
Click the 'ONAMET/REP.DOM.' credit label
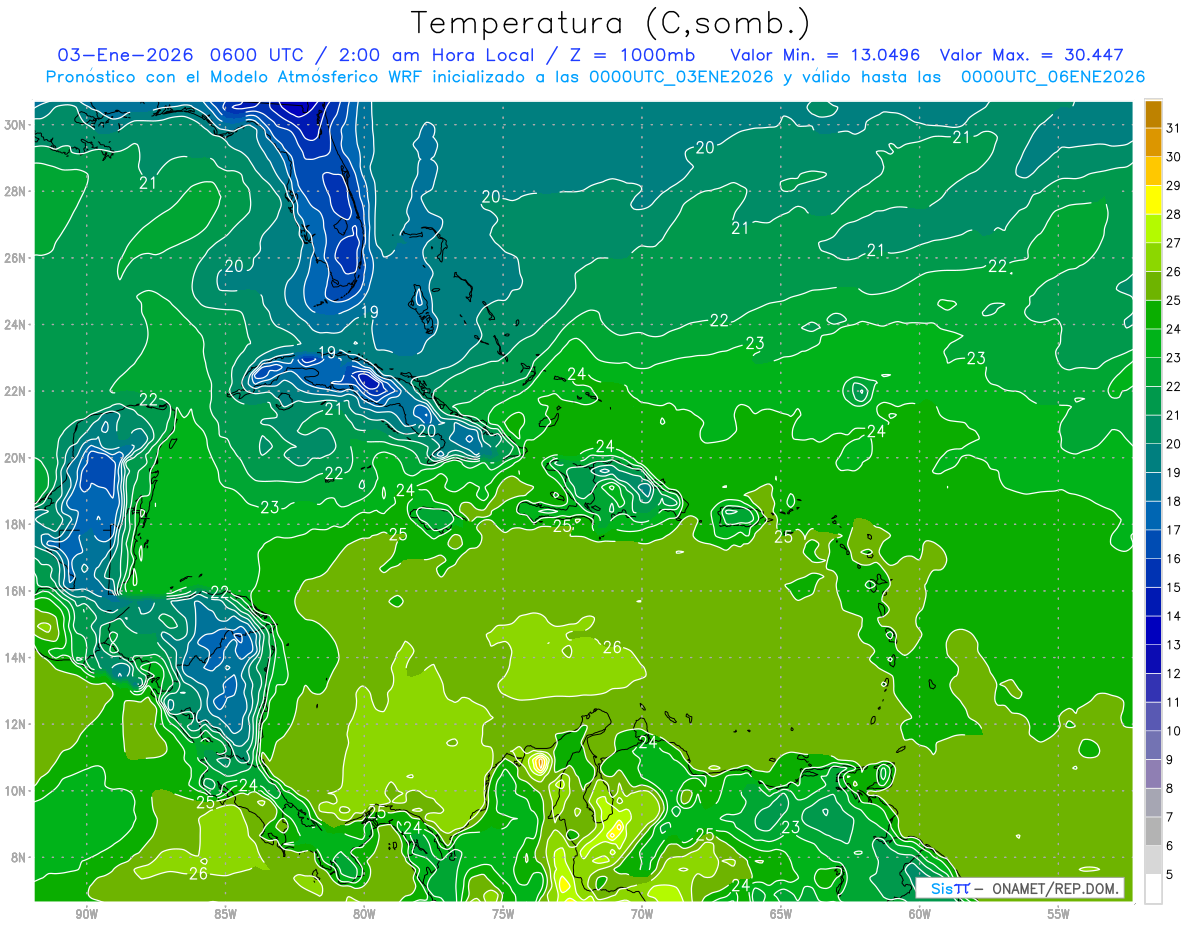click(1055, 889)
